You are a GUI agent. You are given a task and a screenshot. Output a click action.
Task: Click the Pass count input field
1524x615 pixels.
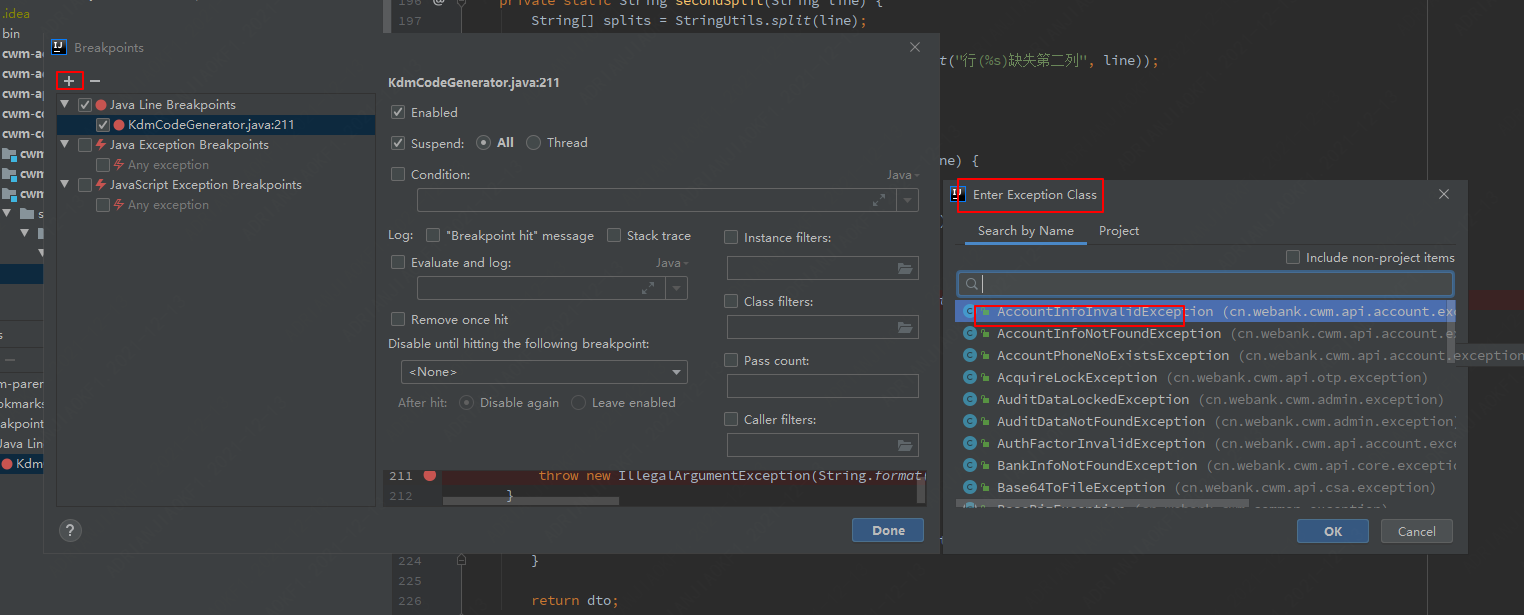pos(822,386)
